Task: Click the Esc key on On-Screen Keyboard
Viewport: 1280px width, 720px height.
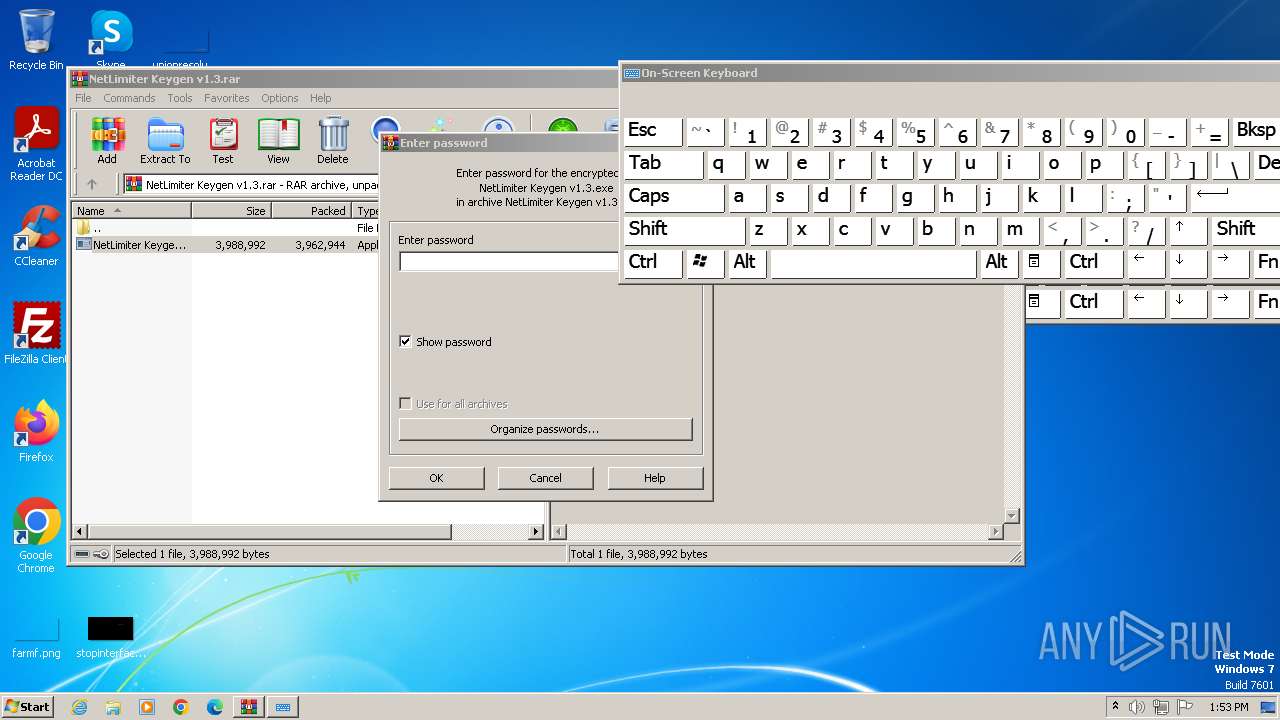Action: click(653, 131)
